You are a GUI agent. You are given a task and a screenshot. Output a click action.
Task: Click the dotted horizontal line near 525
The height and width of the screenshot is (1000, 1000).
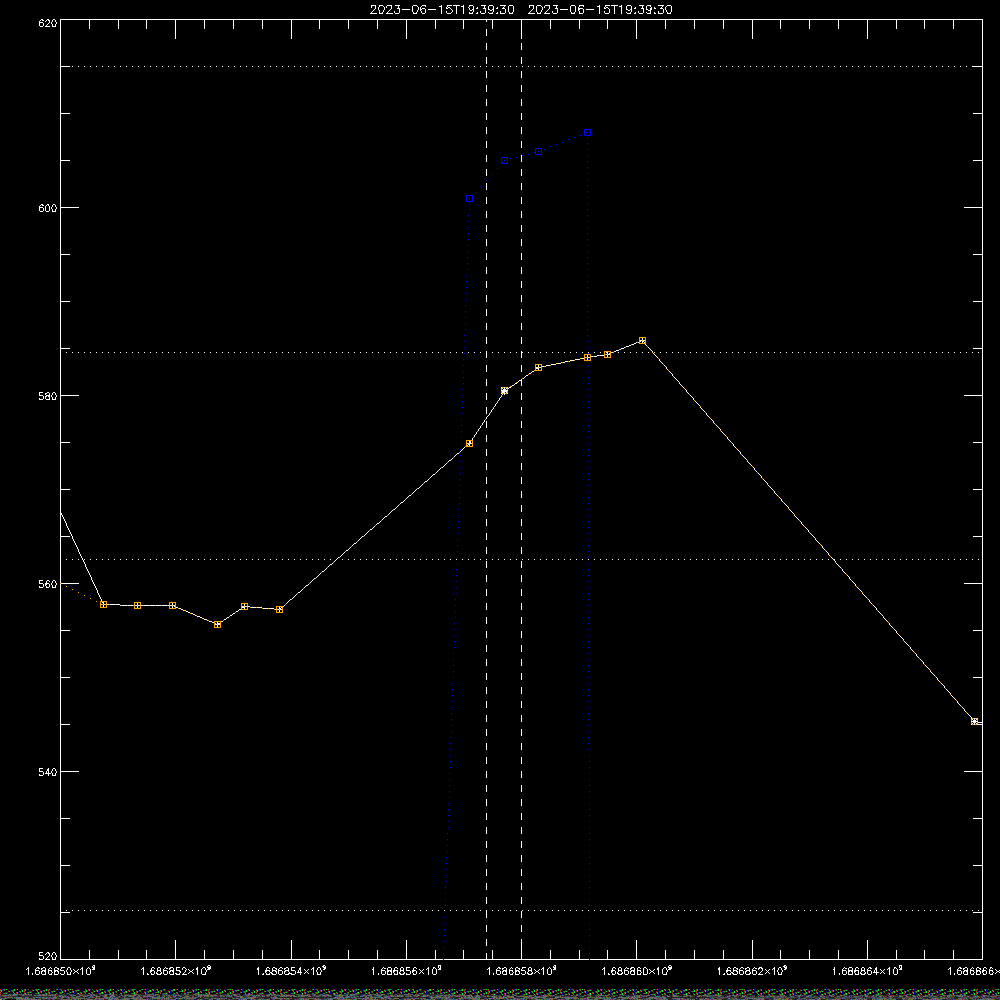[521, 911]
